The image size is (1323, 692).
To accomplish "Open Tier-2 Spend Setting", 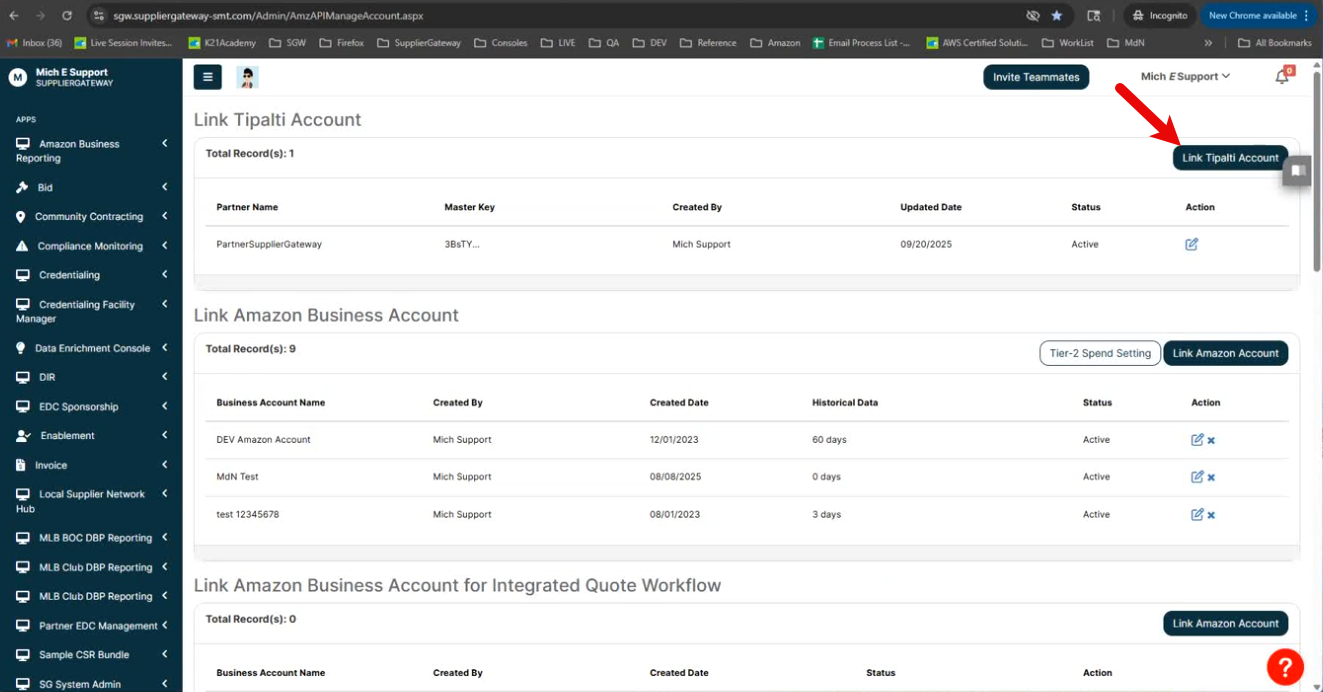I will tap(1100, 353).
